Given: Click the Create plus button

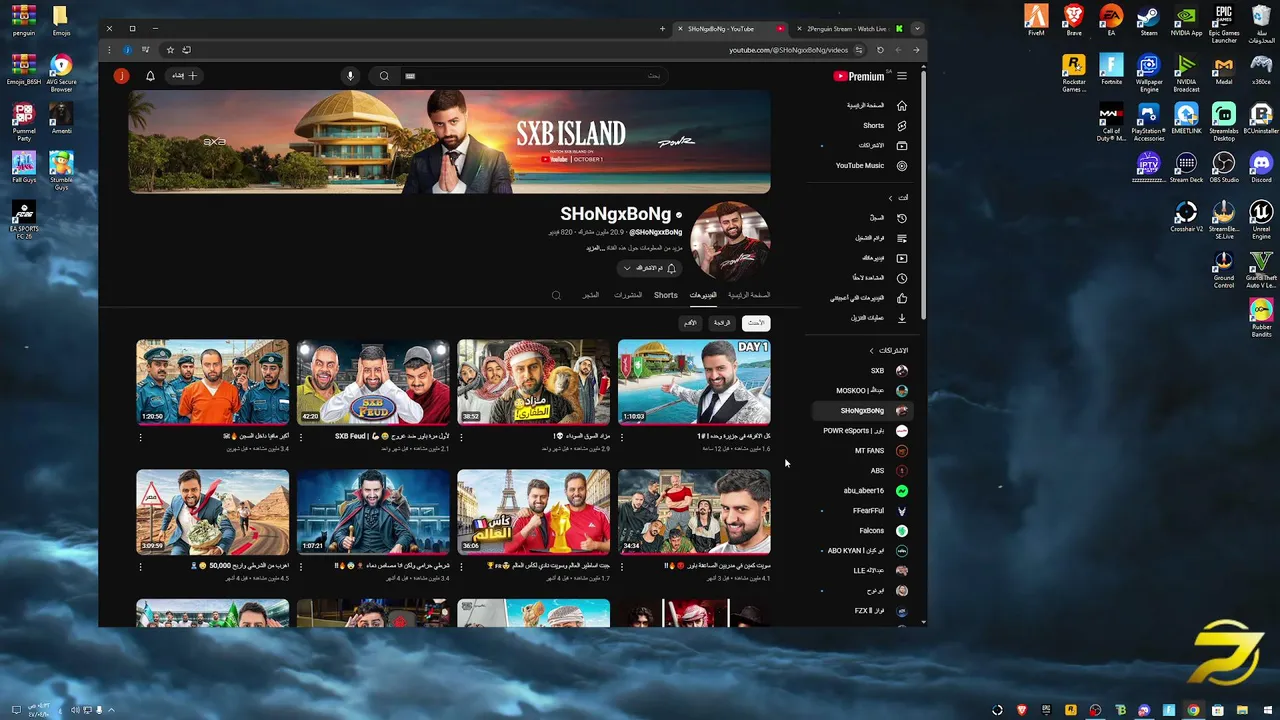Looking at the screenshot, I should point(185,76).
